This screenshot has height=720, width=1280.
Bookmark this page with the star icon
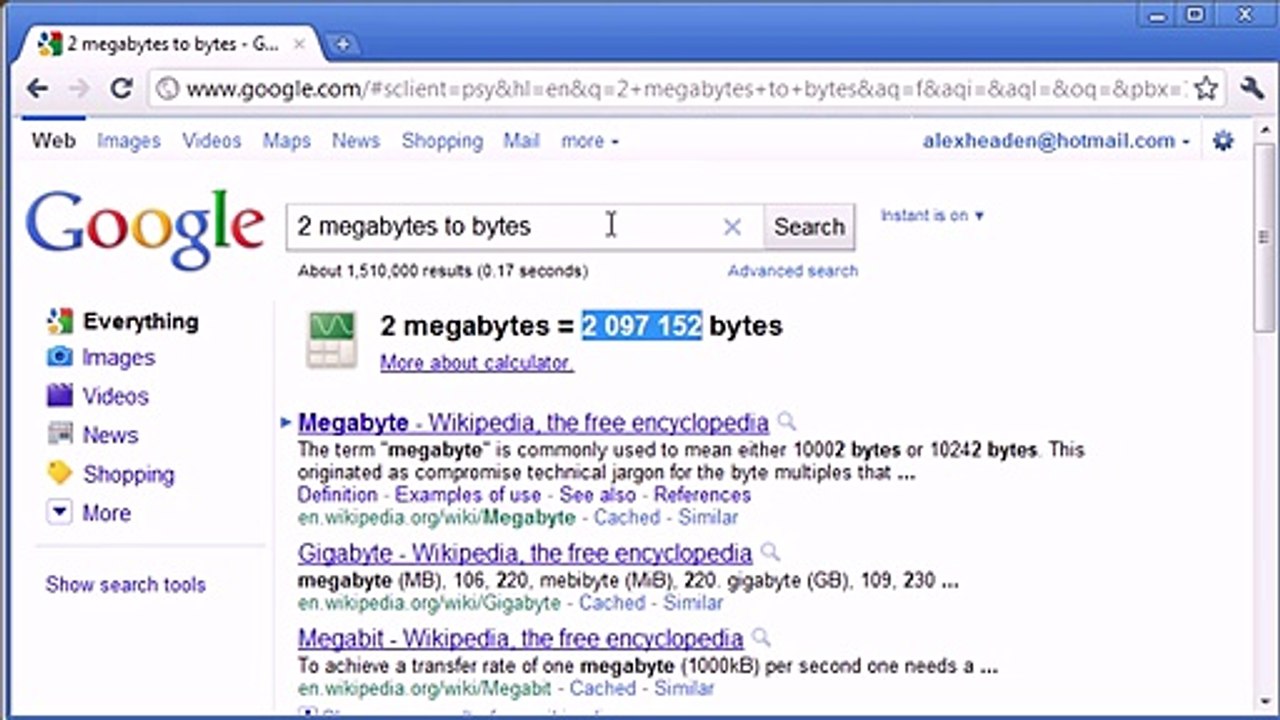(x=1207, y=88)
